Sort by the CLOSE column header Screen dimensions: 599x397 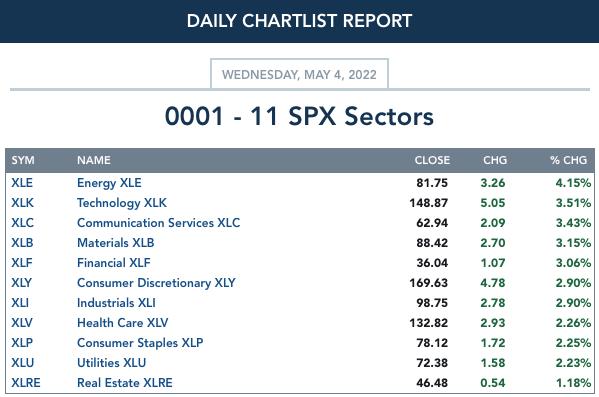click(x=432, y=160)
